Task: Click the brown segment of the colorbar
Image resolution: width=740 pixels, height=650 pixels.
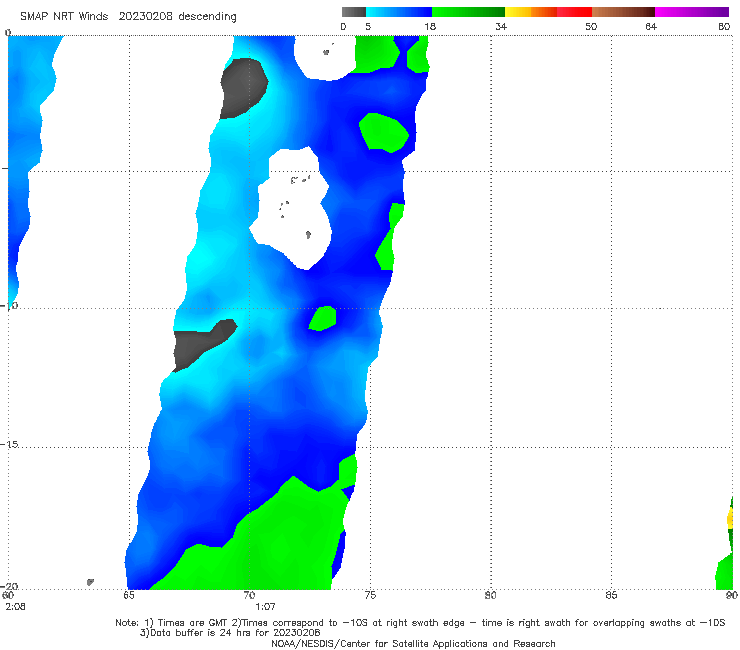Action: pos(623,12)
